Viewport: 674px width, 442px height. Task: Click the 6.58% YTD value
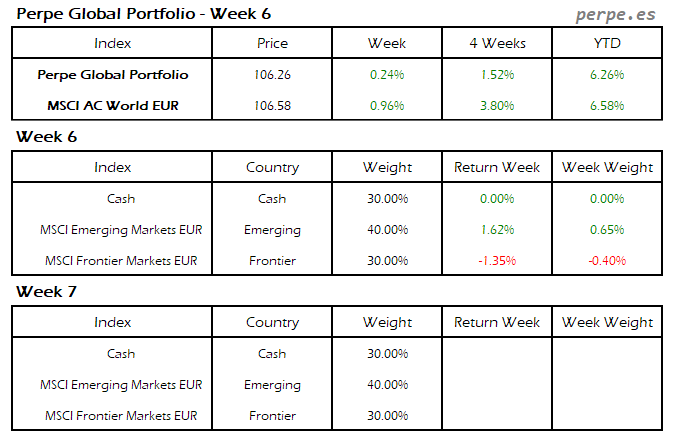click(607, 106)
